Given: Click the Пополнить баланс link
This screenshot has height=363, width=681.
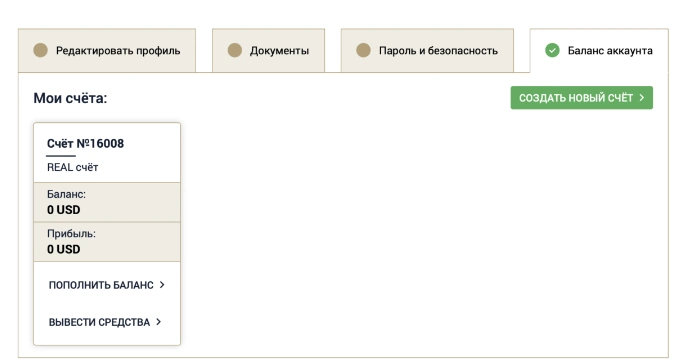Looking at the screenshot, I should tap(107, 285).
